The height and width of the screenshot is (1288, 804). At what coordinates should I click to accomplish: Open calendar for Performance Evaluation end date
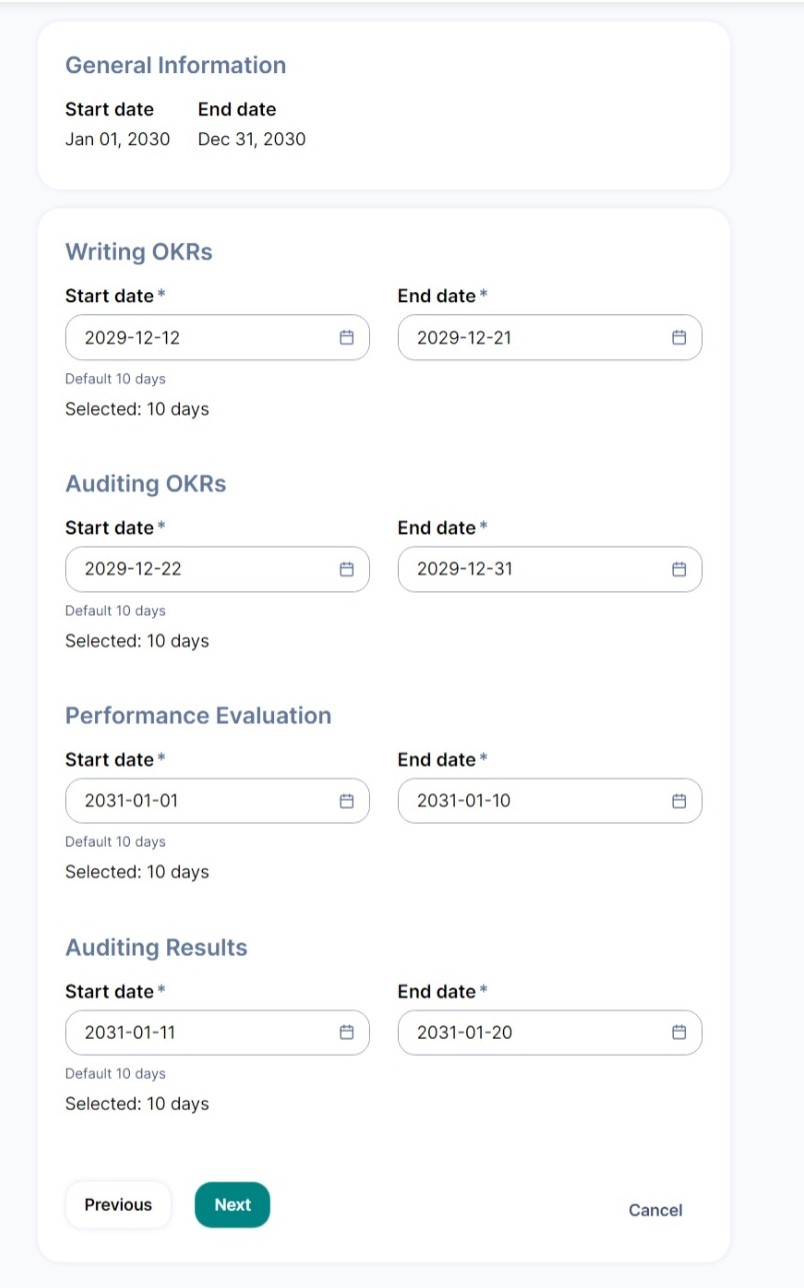(679, 801)
